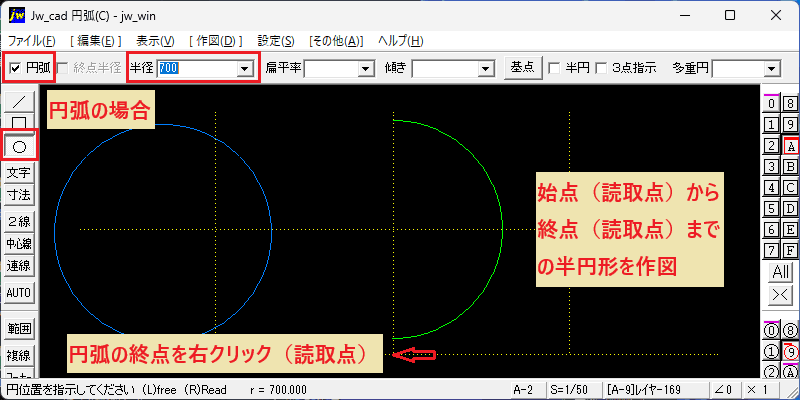The image size is (800, 400).
Task: Select the rectangle drawing tool
Action: pyautogui.click(x=19, y=122)
